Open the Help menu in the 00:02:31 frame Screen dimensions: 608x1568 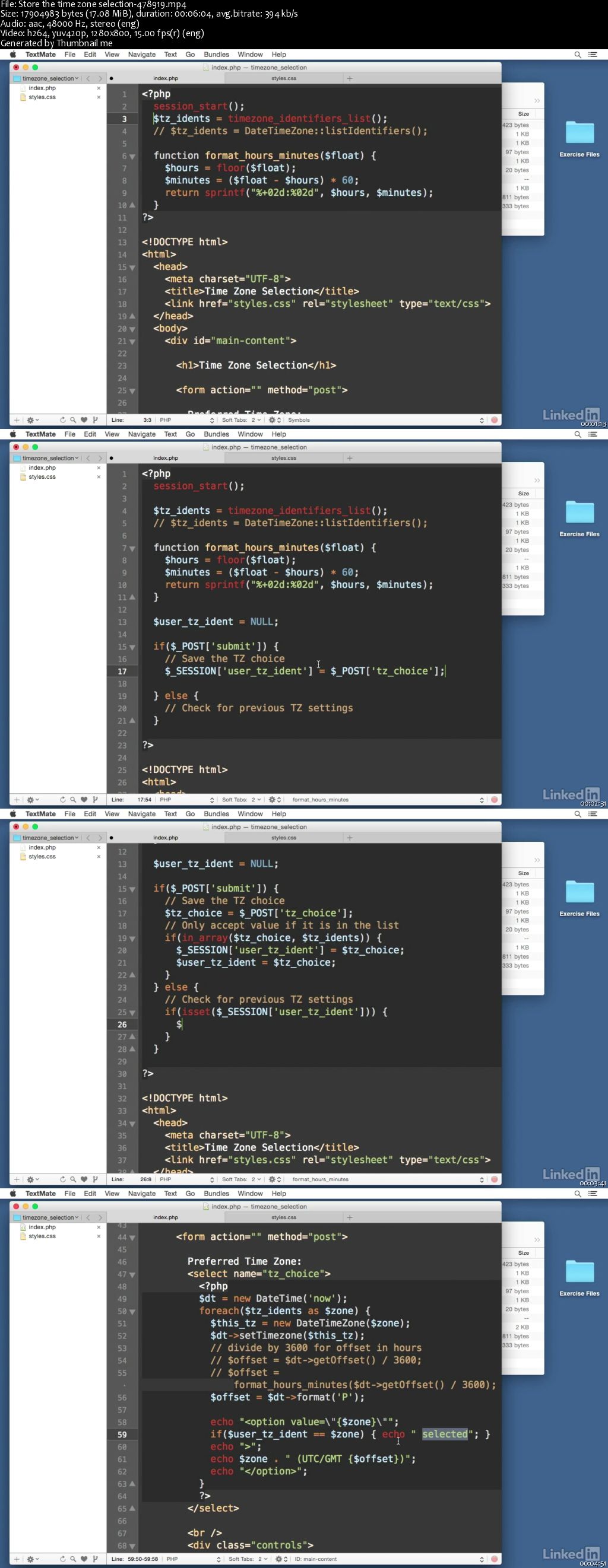[x=279, y=434]
